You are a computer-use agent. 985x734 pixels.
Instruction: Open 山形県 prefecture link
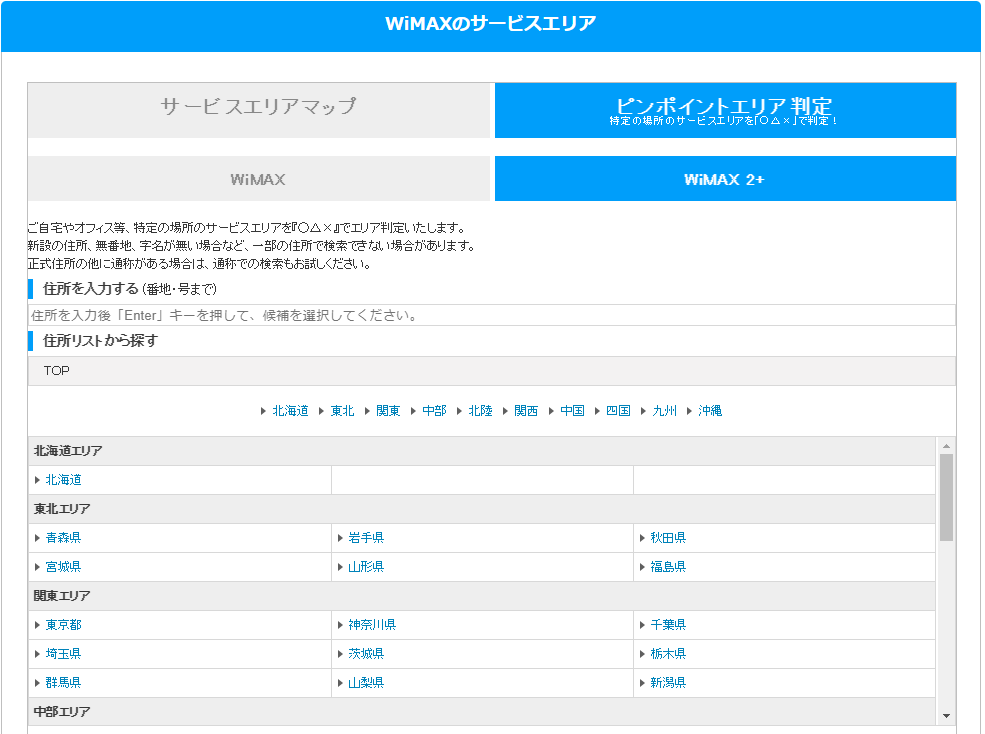pos(366,566)
